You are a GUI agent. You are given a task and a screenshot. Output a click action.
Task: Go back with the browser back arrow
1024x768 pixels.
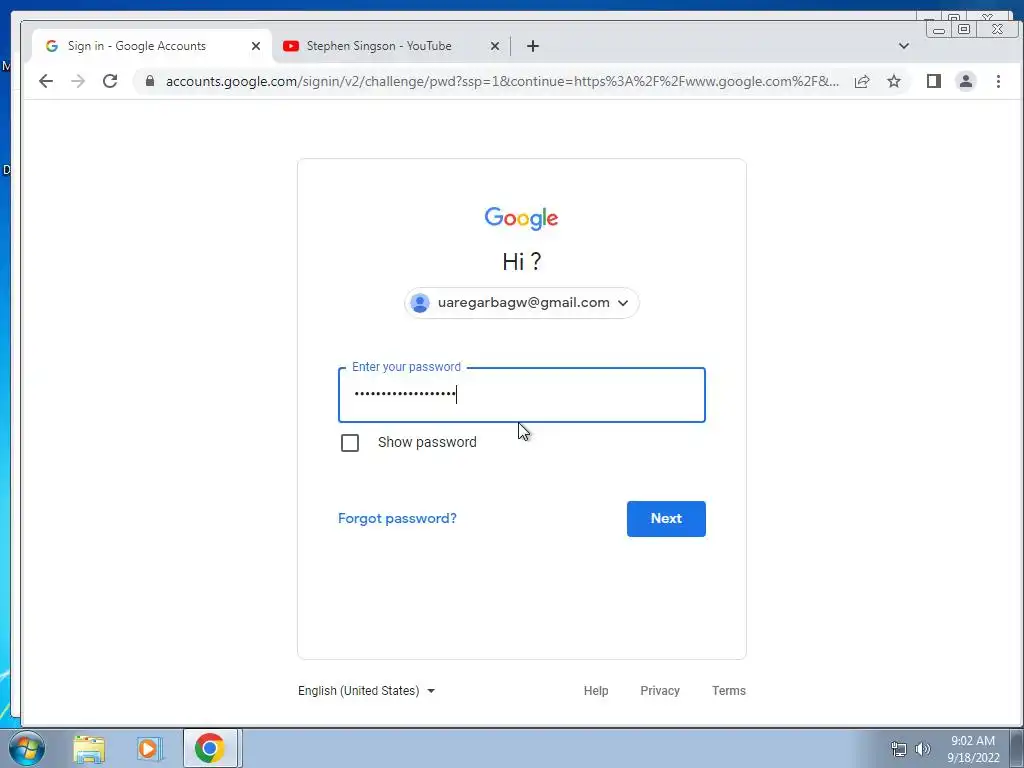tap(46, 81)
